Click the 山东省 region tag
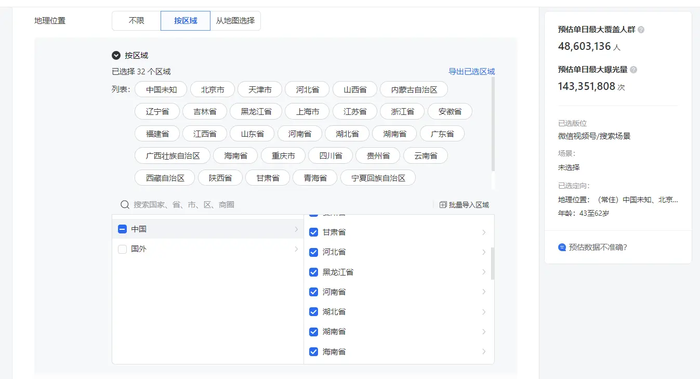Image resolution: width=700 pixels, height=379 pixels. coord(252,133)
